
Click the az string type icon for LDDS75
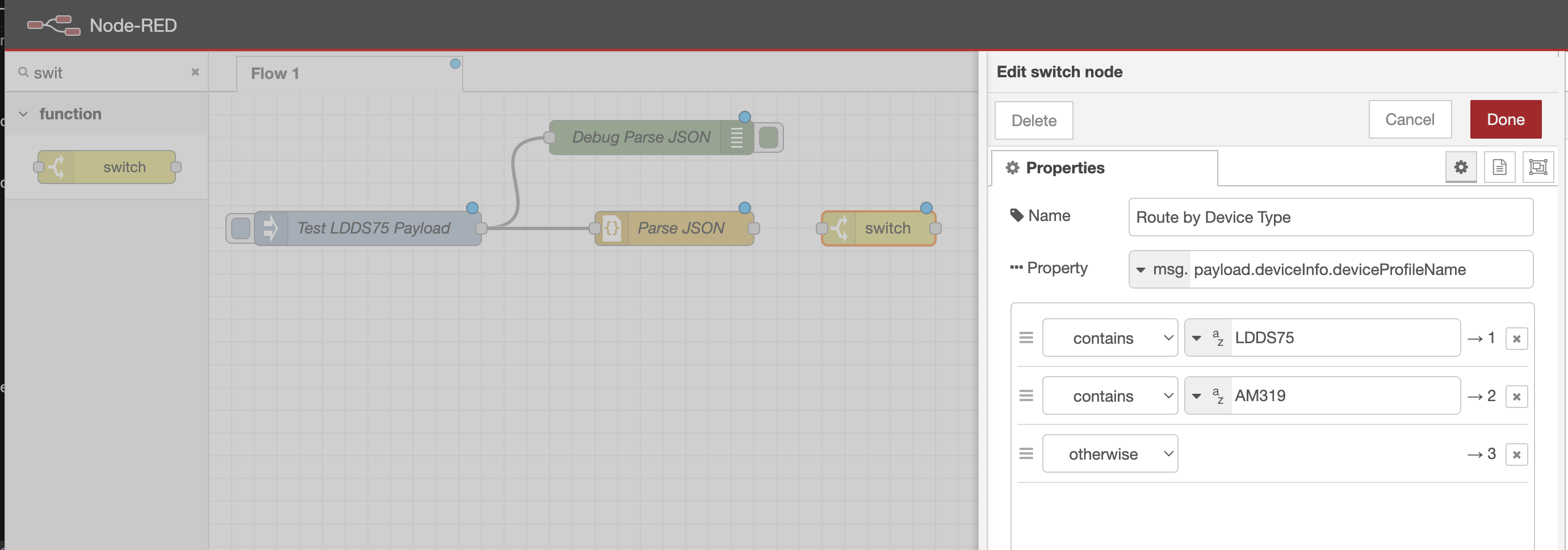1218,338
